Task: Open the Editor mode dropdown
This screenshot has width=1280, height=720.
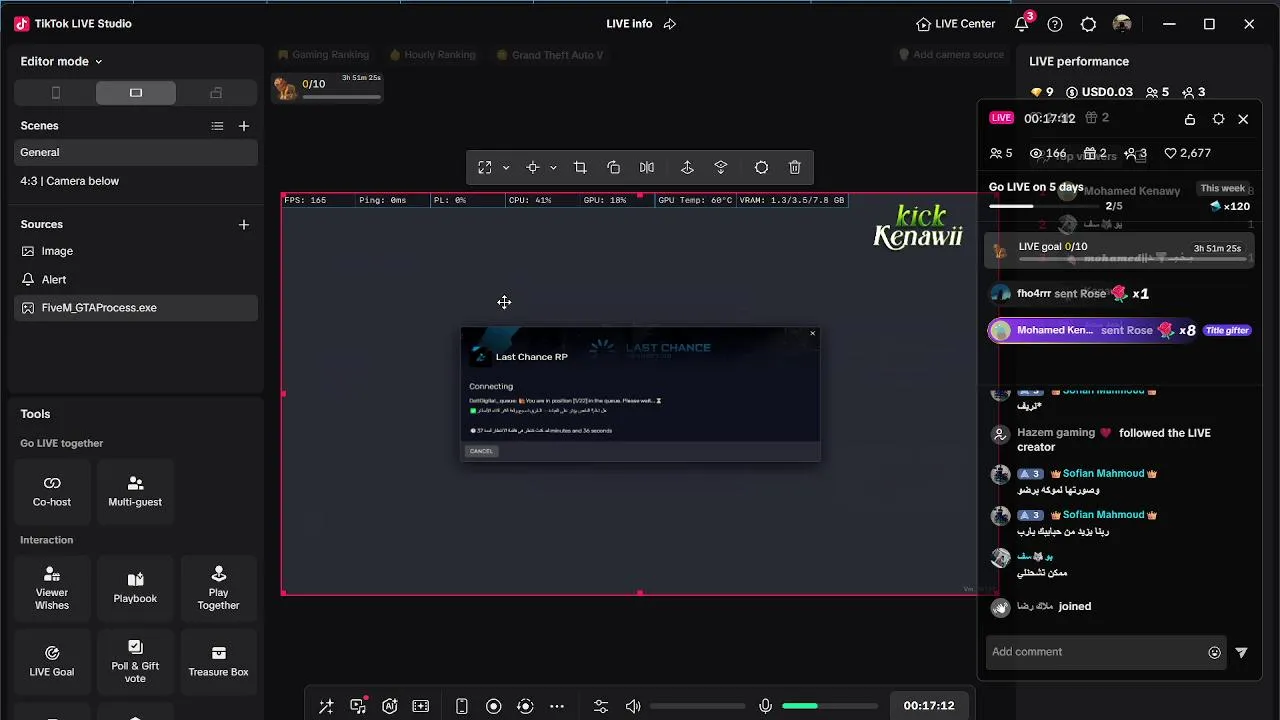Action: (x=61, y=61)
